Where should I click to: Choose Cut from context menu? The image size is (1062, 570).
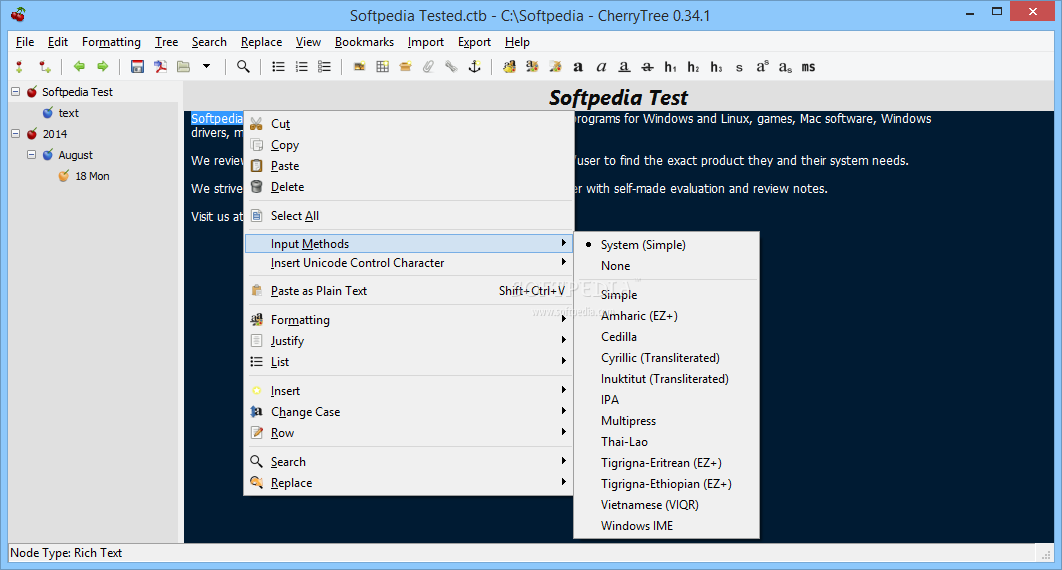click(409, 124)
